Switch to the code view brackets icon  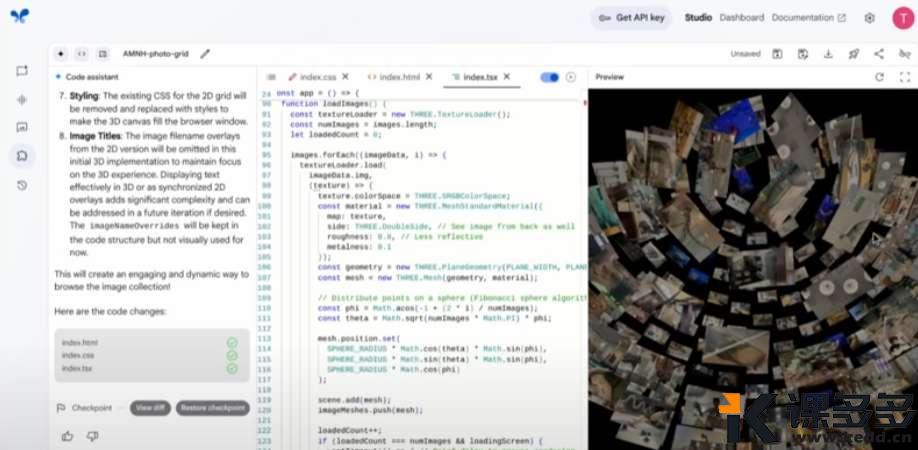pos(82,54)
